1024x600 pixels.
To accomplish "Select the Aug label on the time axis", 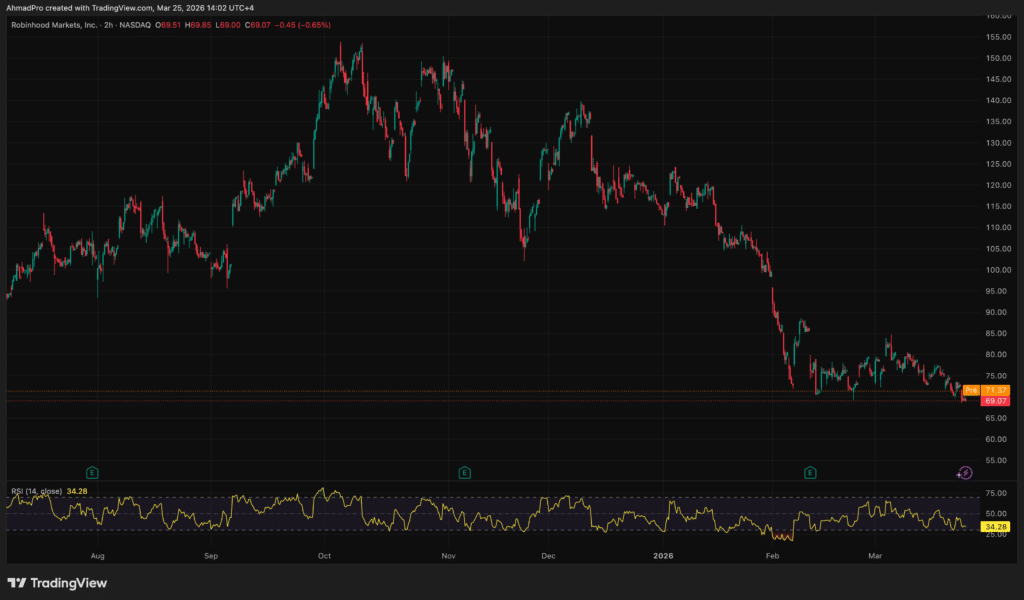I will (97, 553).
